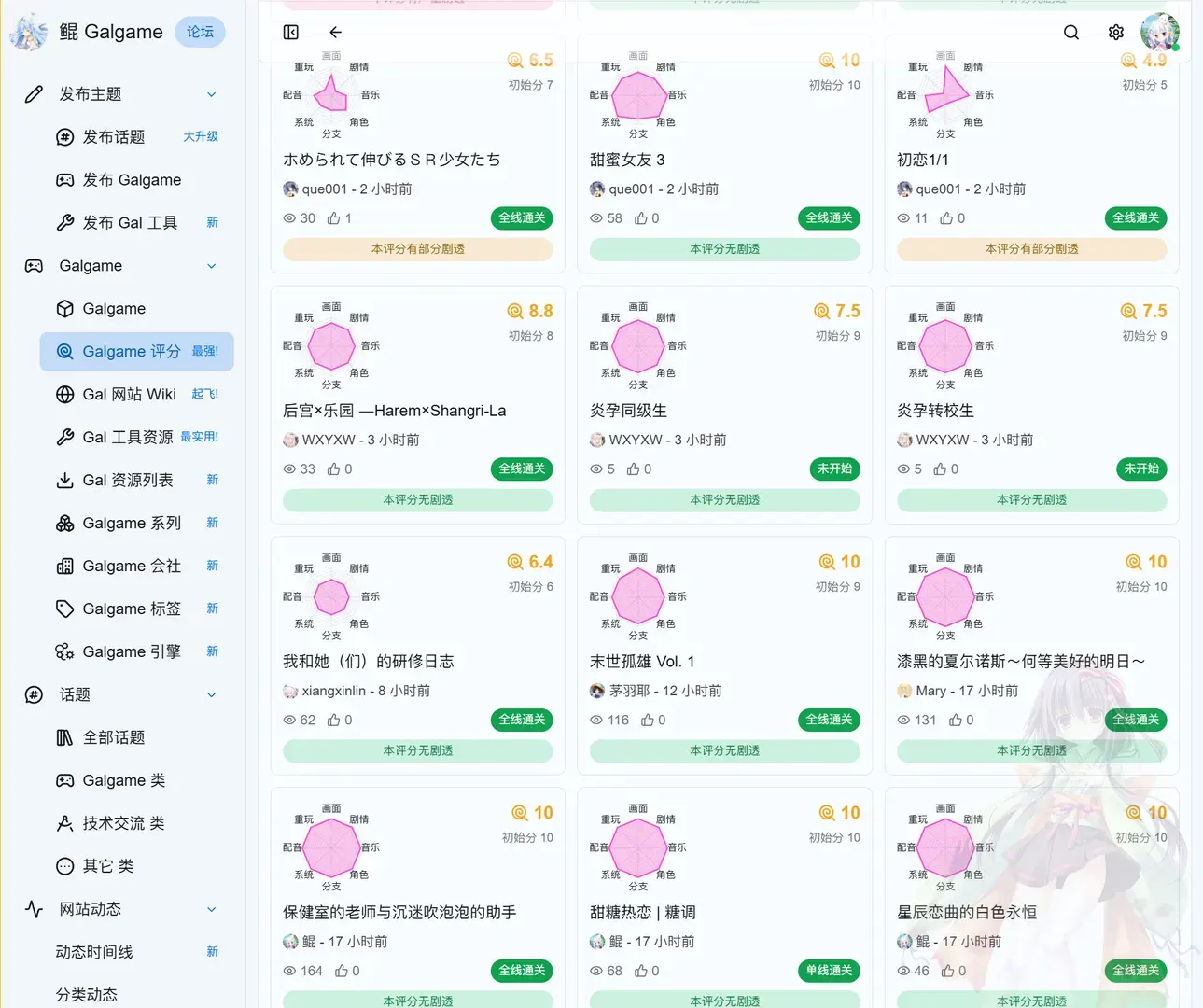
Task: Click 初始分 9 on 末世孤雄 card
Action: [838, 587]
